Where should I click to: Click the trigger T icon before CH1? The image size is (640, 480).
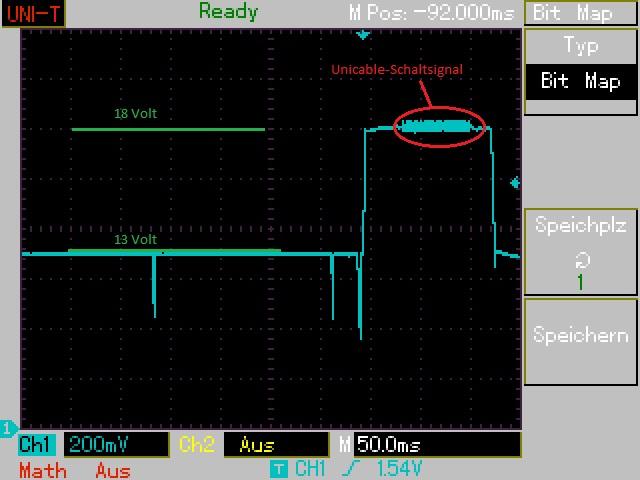[x=280, y=468]
